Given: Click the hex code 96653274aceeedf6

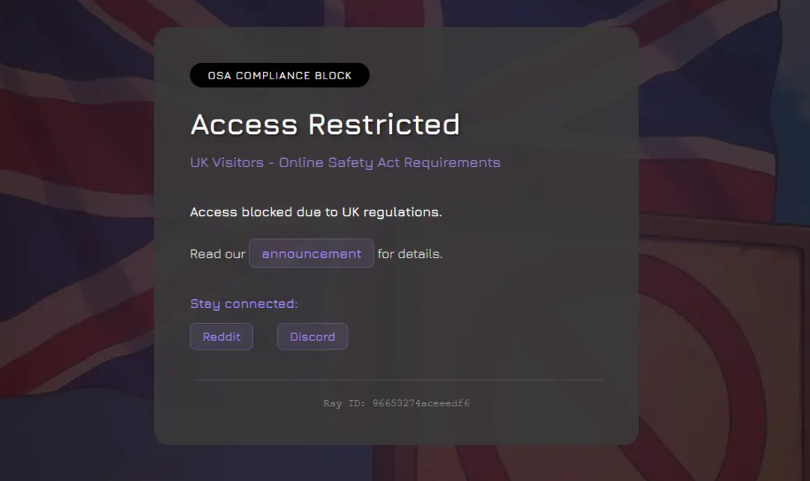Looking at the screenshot, I should (x=421, y=404).
